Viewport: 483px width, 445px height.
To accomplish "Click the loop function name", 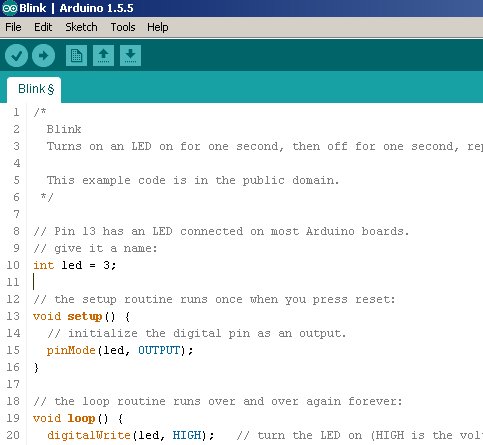I will coord(81,418).
